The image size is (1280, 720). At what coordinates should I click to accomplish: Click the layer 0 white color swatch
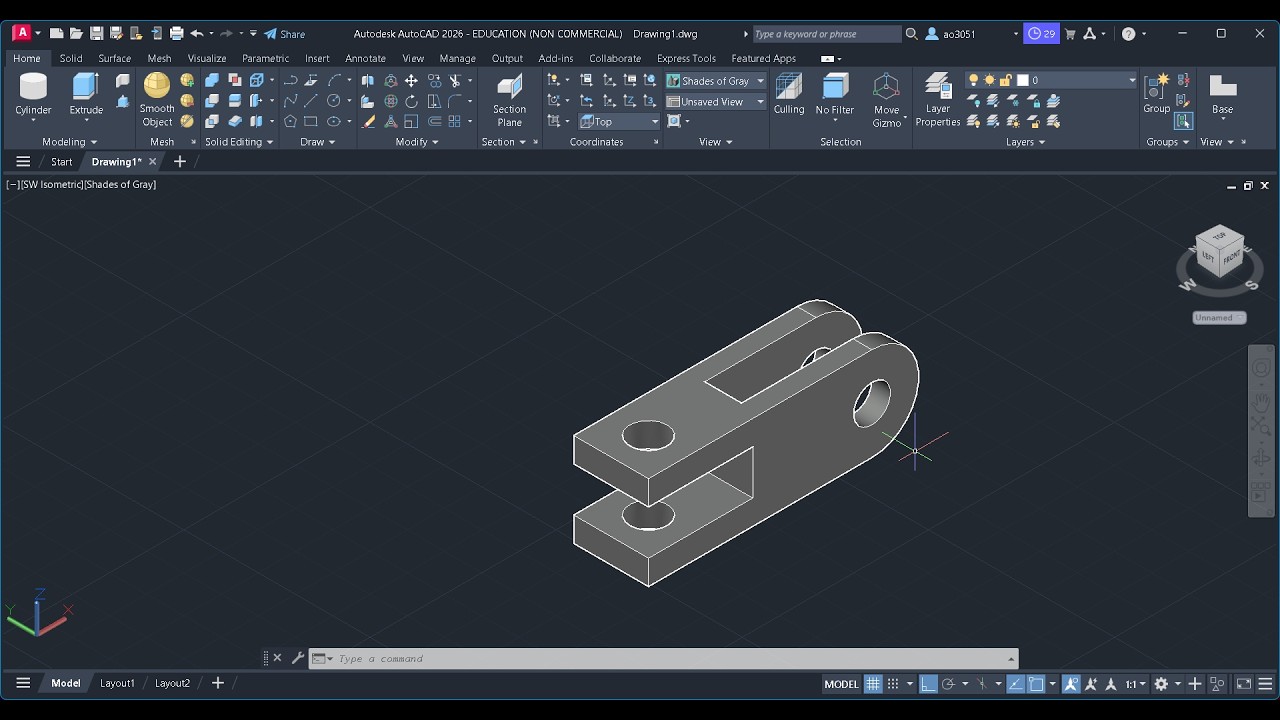pos(1022,80)
